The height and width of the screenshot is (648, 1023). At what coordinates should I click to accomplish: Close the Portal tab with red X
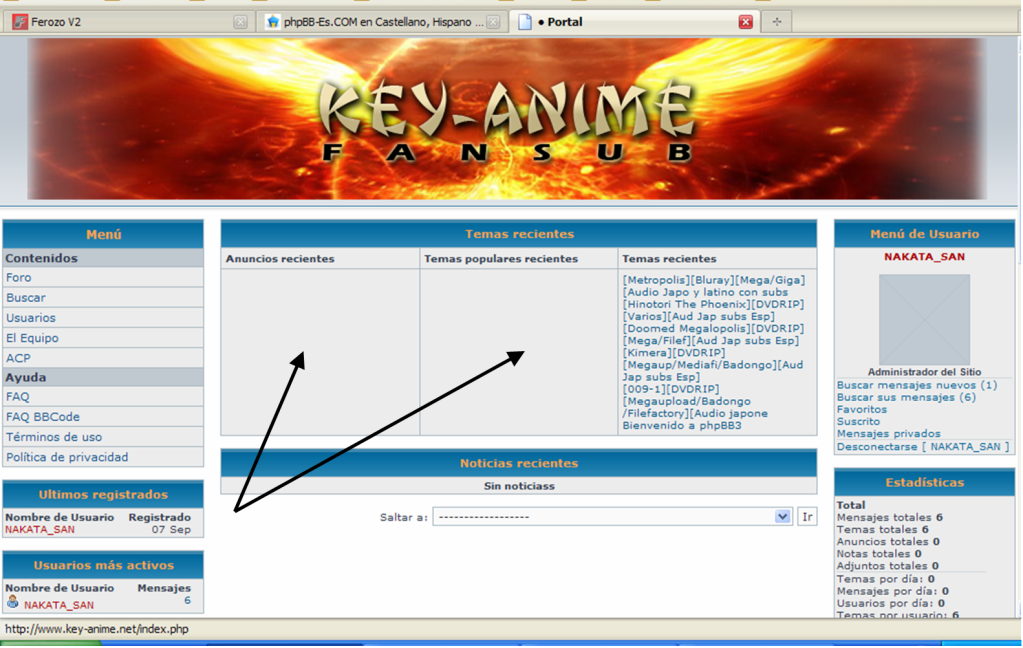745,22
